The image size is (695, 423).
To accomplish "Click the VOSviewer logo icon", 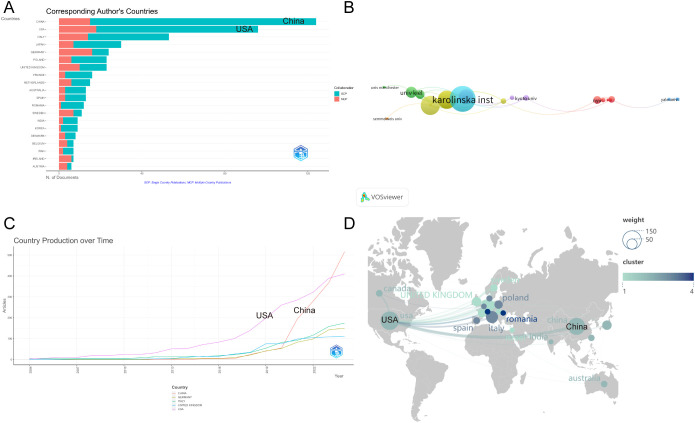I will click(x=365, y=197).
